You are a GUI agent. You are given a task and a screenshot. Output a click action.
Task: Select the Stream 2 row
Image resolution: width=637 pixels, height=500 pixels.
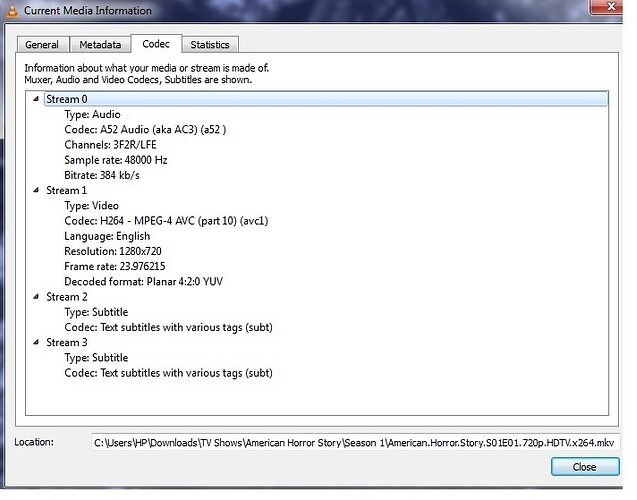click(x=67, y=297)
